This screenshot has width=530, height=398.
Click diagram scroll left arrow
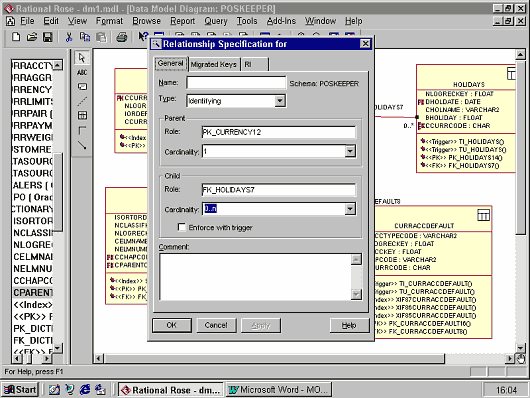(98, 358)
